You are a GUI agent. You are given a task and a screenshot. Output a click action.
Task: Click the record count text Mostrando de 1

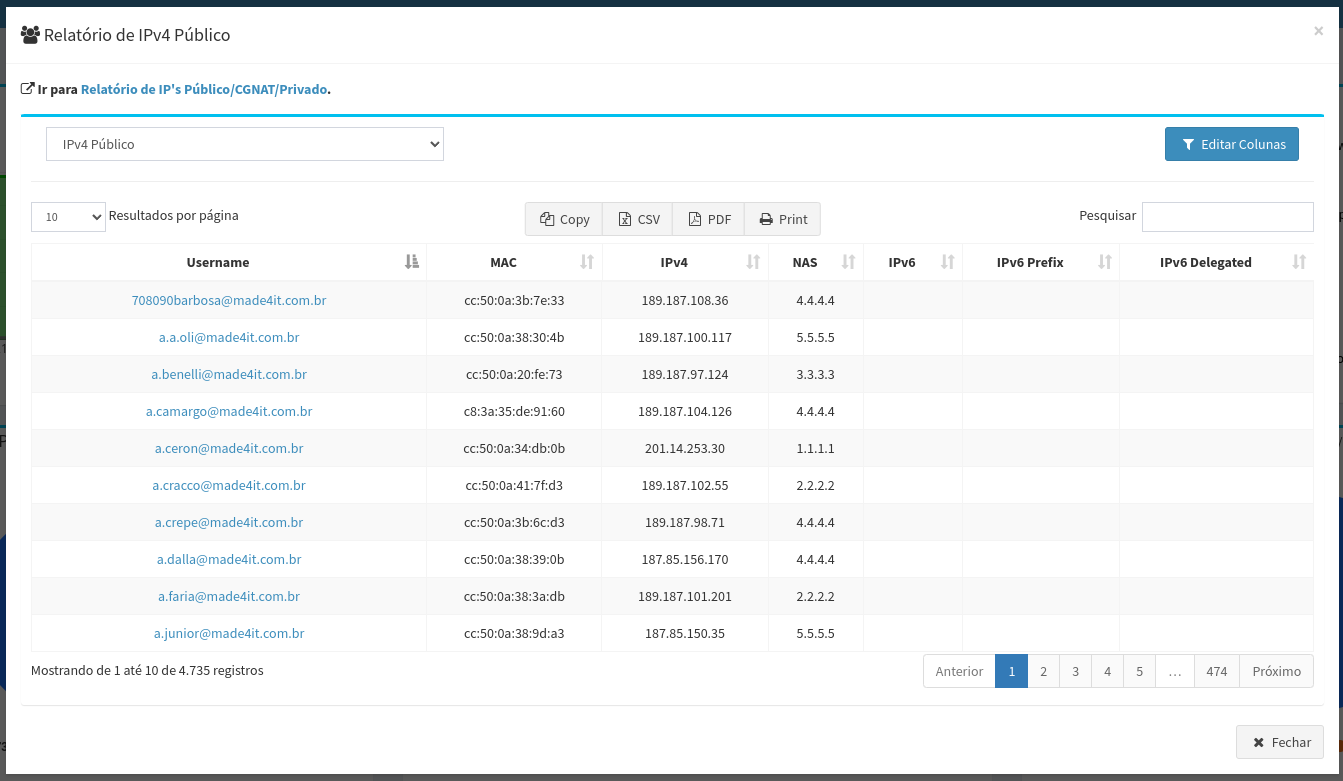147,670
